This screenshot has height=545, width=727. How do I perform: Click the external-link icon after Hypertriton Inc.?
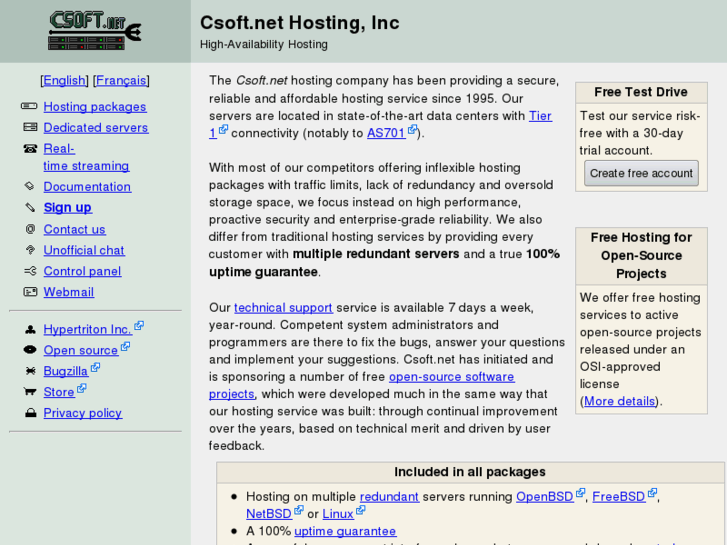coord(139,326)
